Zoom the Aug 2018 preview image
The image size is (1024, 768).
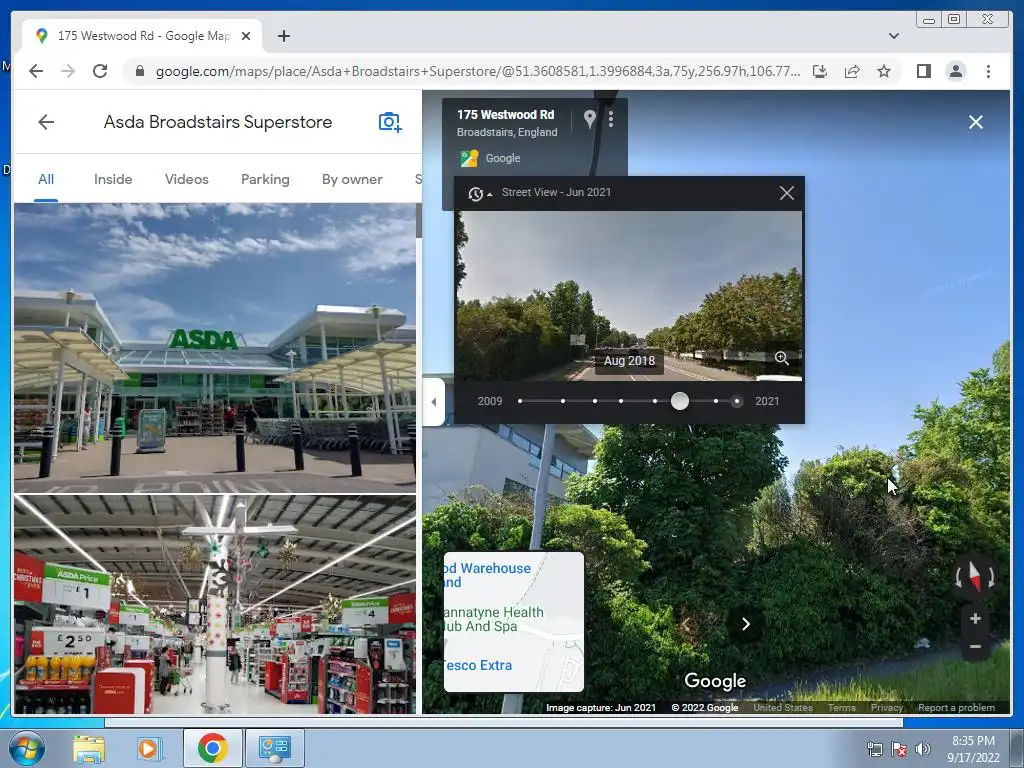781,358
